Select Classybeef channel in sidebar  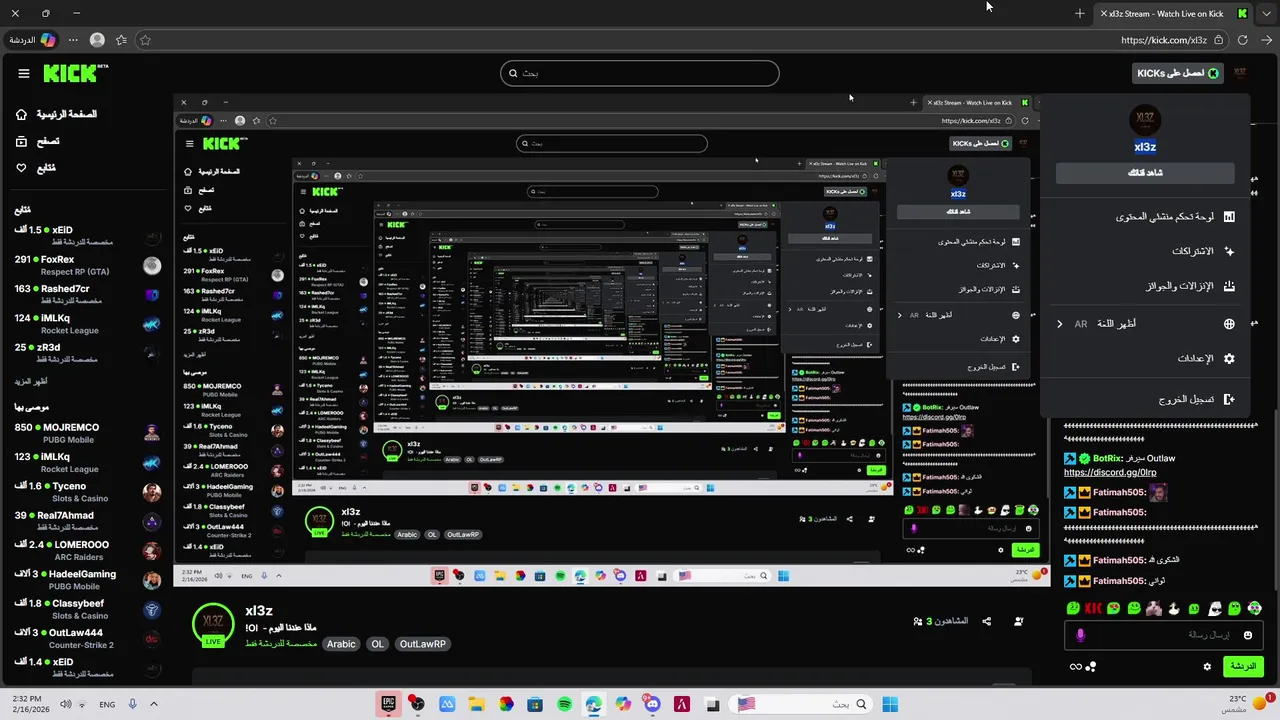[x=87, y=609]
